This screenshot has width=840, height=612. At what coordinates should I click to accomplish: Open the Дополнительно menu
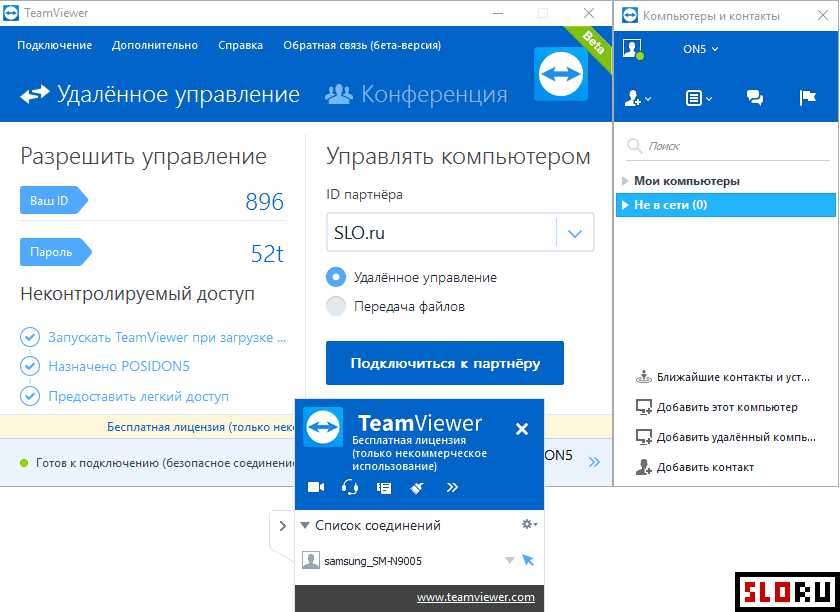point(154,46)
